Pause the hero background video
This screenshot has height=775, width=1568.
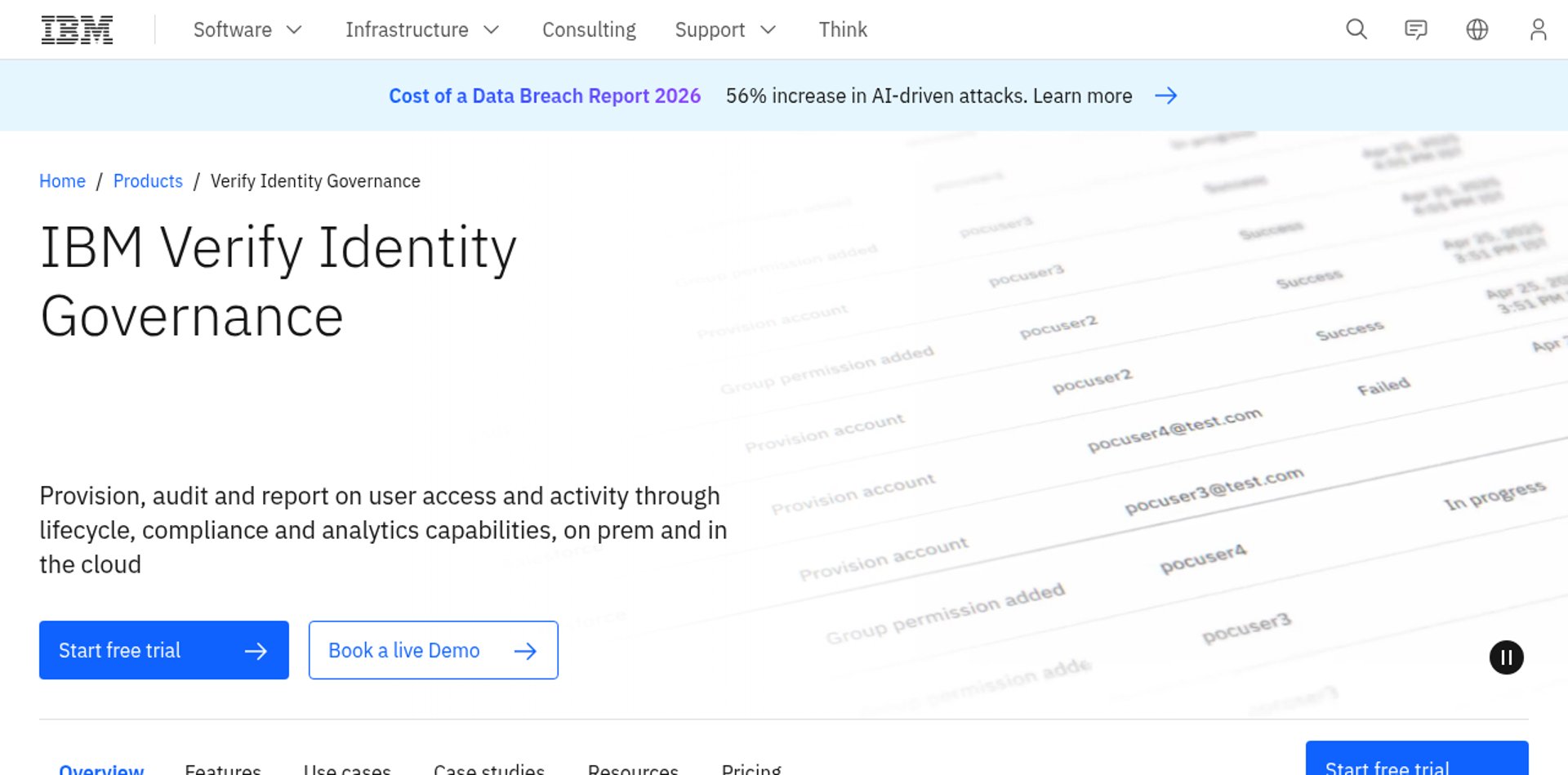(x=1507, y=657)
